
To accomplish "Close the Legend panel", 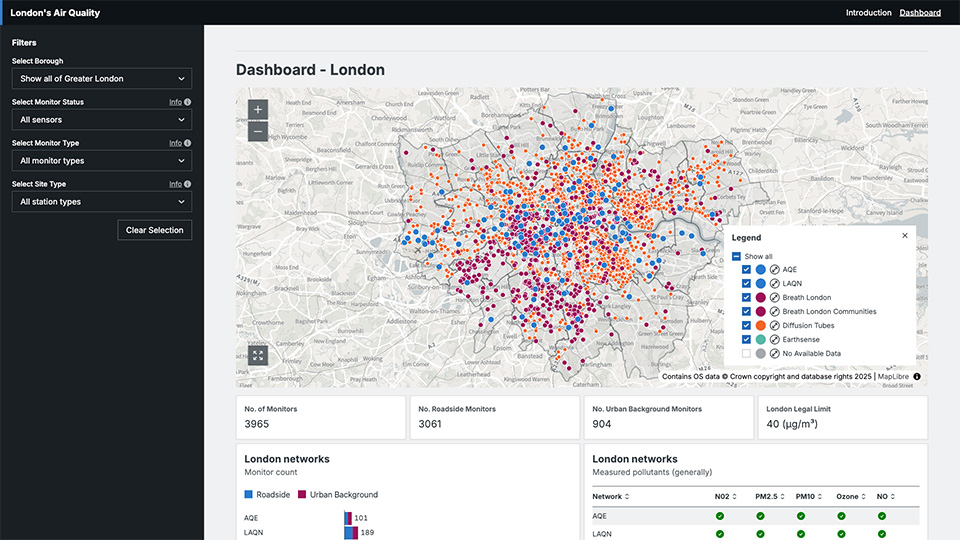I will point(905,236).
